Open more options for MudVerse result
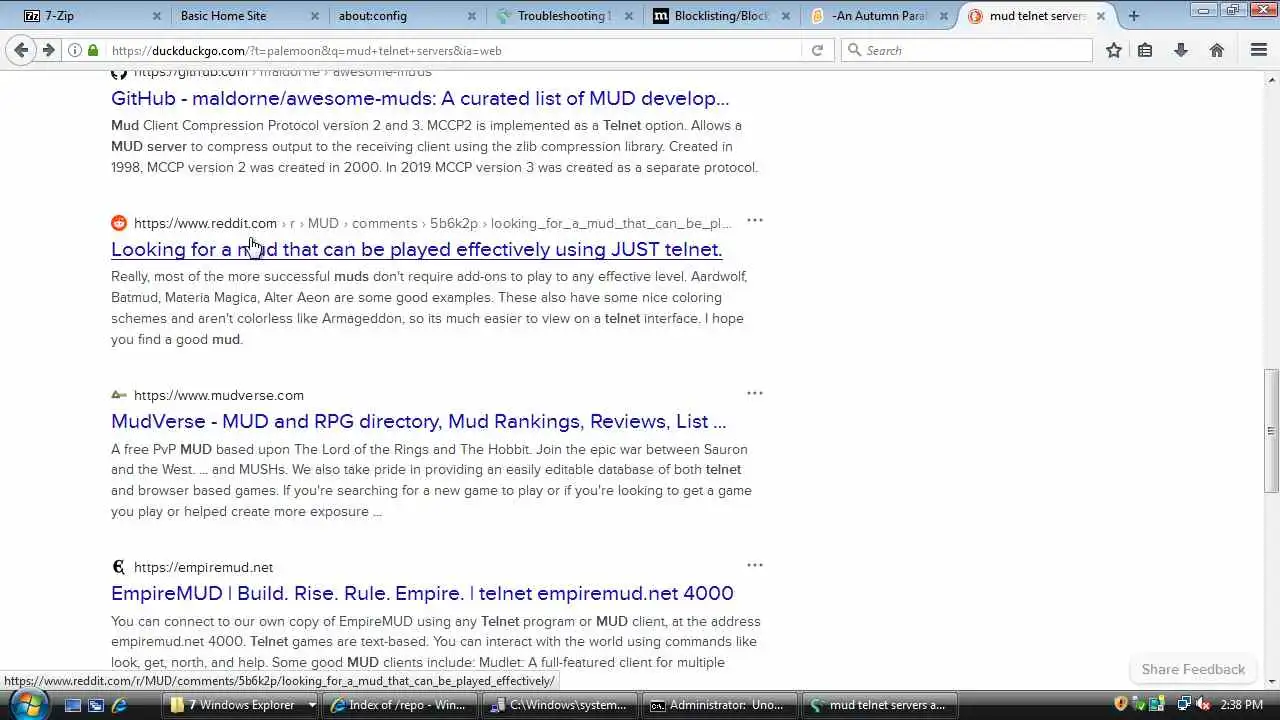 tap(755, 393)
